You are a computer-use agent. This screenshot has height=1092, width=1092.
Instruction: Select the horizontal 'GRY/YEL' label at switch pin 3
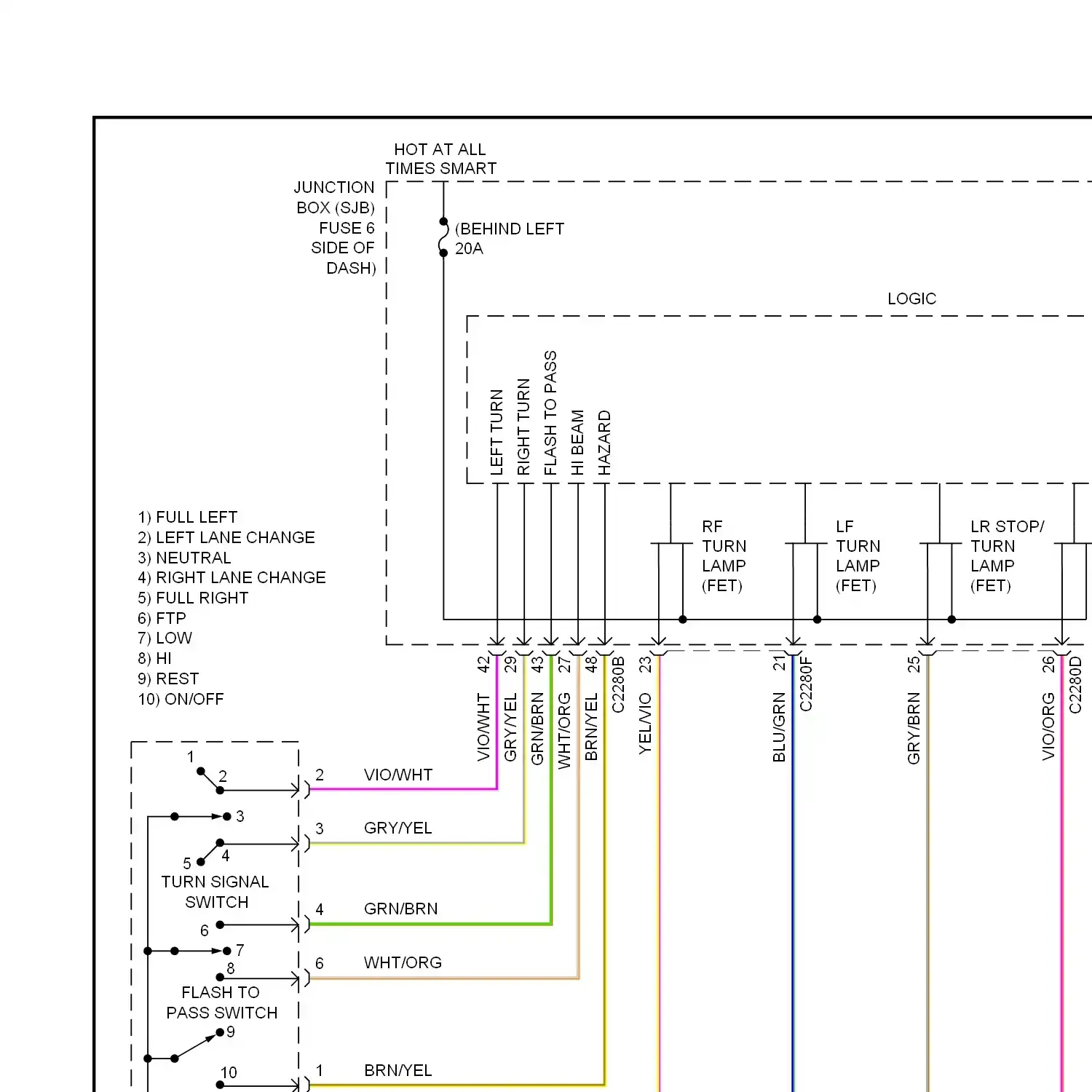(x=398, y=828)
